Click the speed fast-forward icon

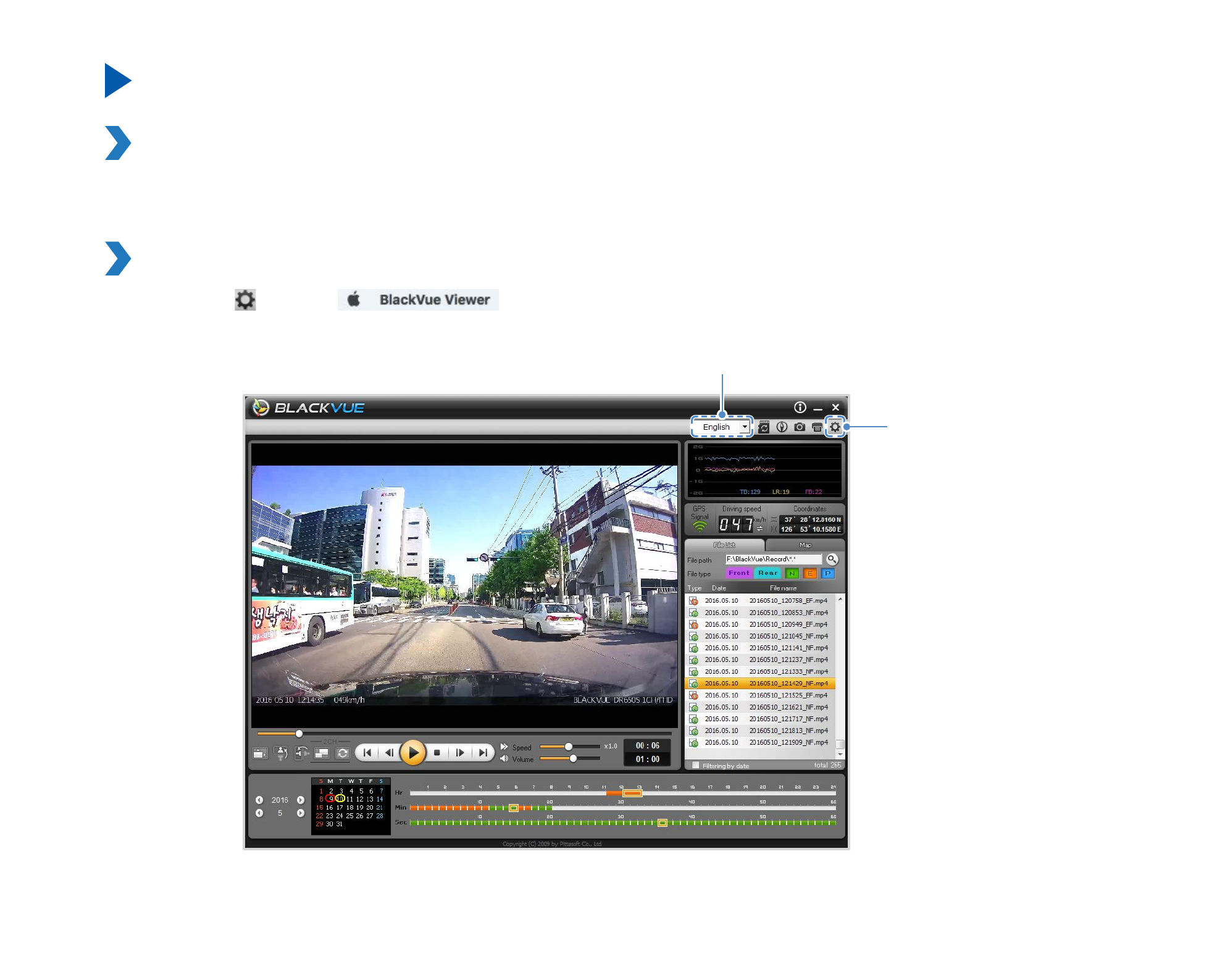(504, 747)
